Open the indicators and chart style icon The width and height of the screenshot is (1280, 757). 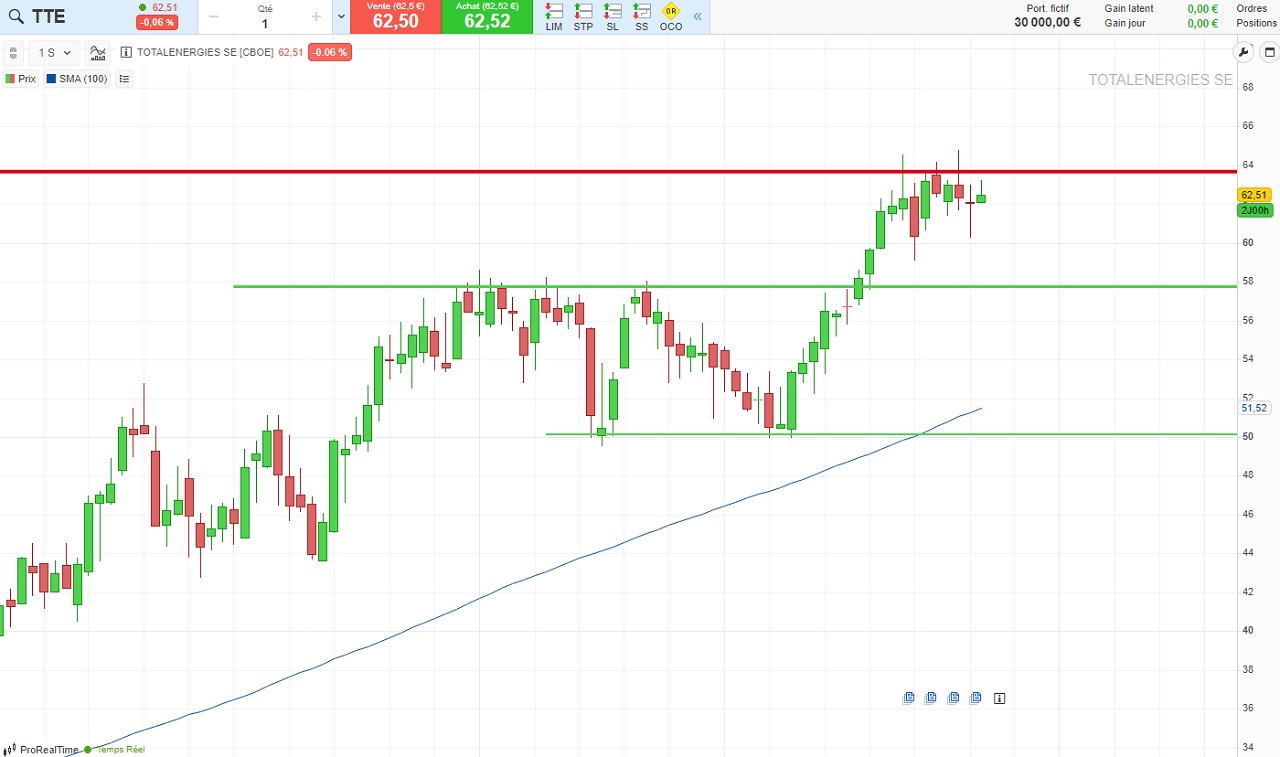(98, 53)
